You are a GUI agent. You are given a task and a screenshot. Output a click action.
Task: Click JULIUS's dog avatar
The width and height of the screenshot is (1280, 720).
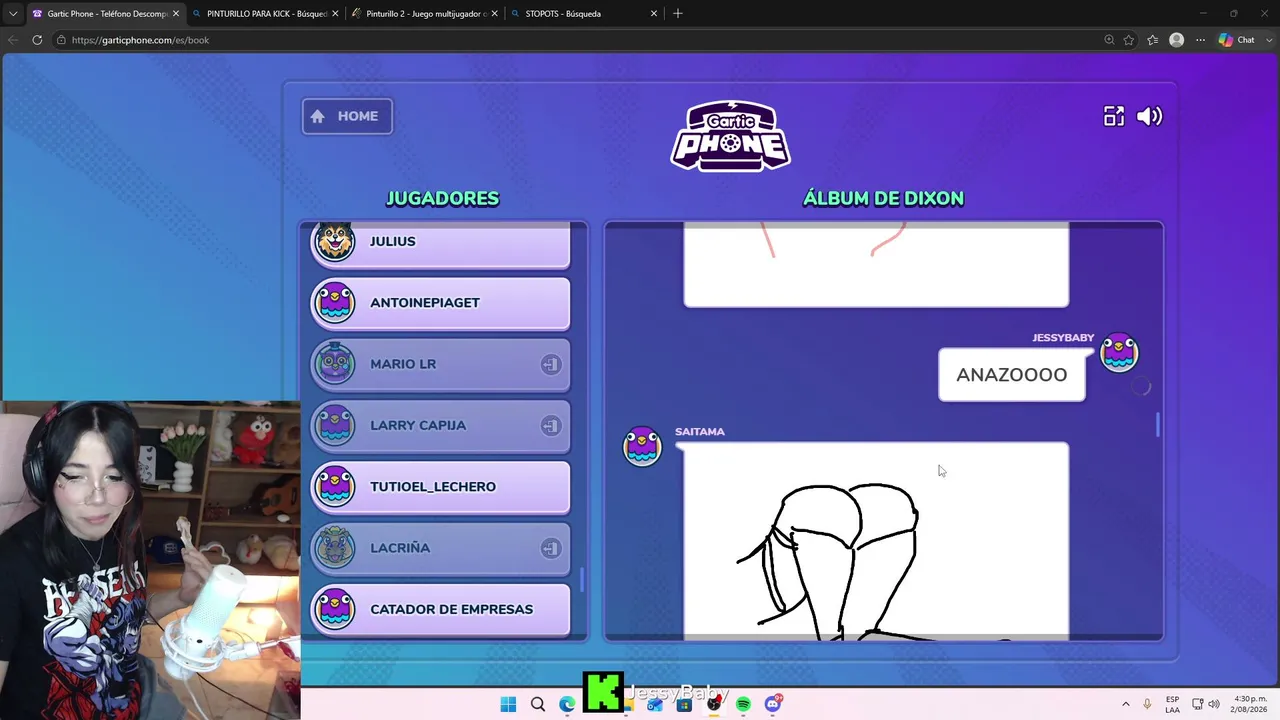pos(334,241)
